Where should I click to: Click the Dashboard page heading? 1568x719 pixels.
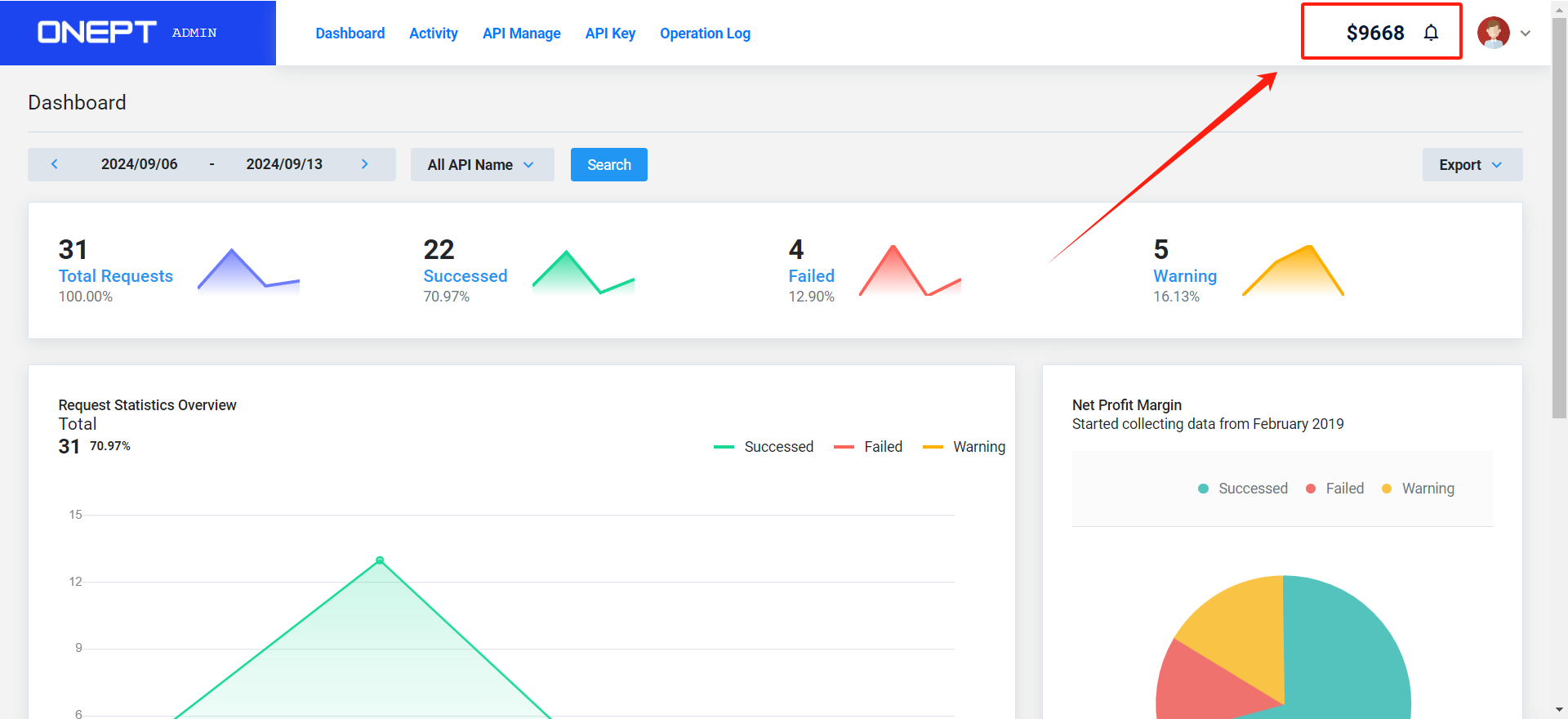78,103
